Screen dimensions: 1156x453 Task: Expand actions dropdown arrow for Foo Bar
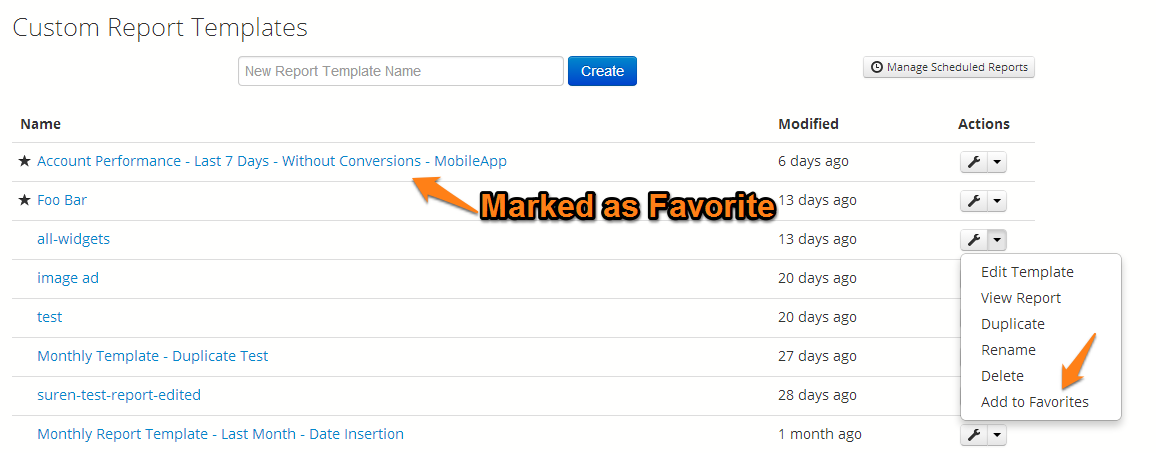tap(997, 201)
